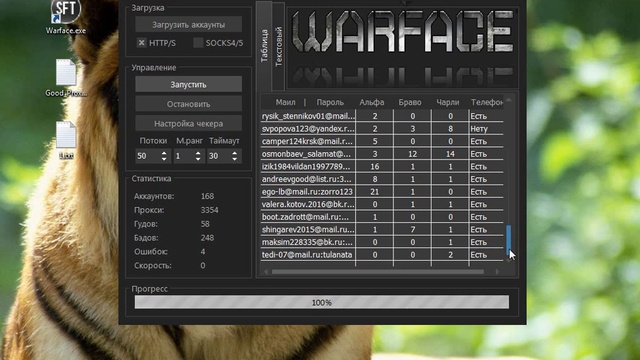Viewport: 640px width, 360px height.
Task: Sort by the Телефон column header
Action: coord(487,102)
